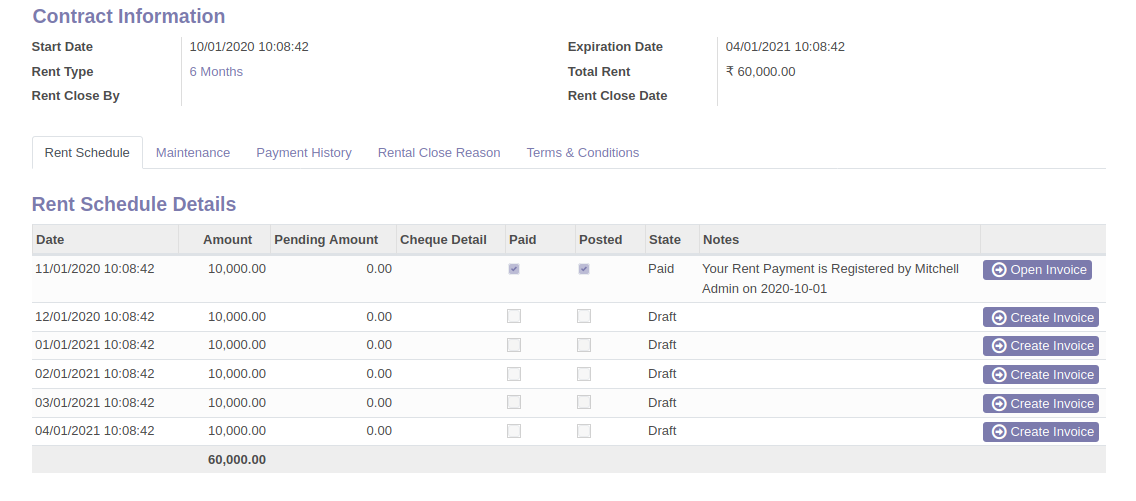This screenshot has height=501, width=1136.
Task: Sort table by Amount column header
Action: click(x=225, y=240)
